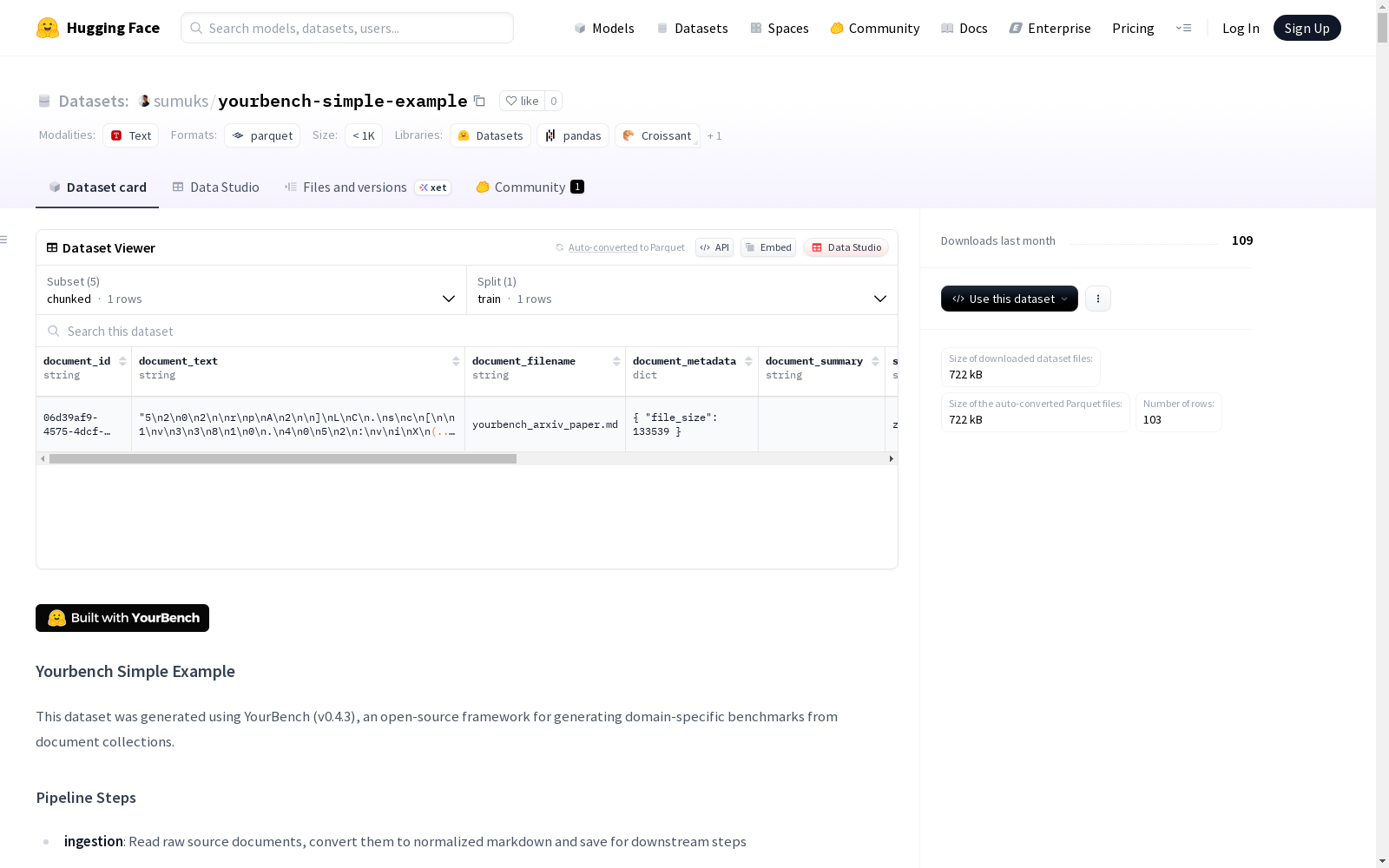The width and height of the screenshot is (1389, 868).
Task: Click the horizontal scrollbar of the table
Action: pos(283,458)
